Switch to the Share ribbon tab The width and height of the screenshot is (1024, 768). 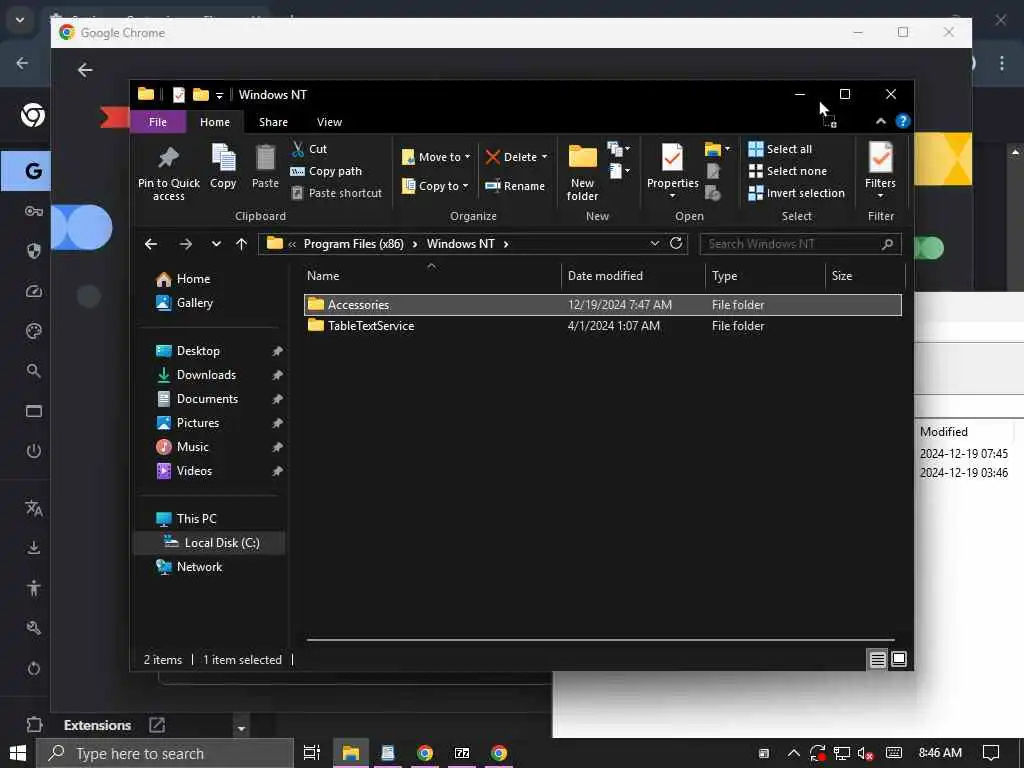click(x=273, y=122)
